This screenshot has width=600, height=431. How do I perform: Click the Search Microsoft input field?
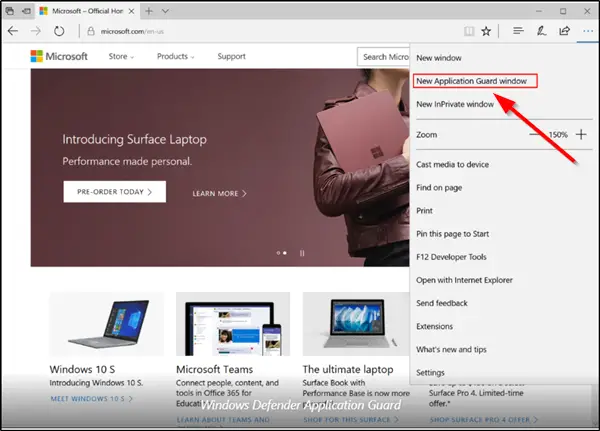[x=383, y=57]
